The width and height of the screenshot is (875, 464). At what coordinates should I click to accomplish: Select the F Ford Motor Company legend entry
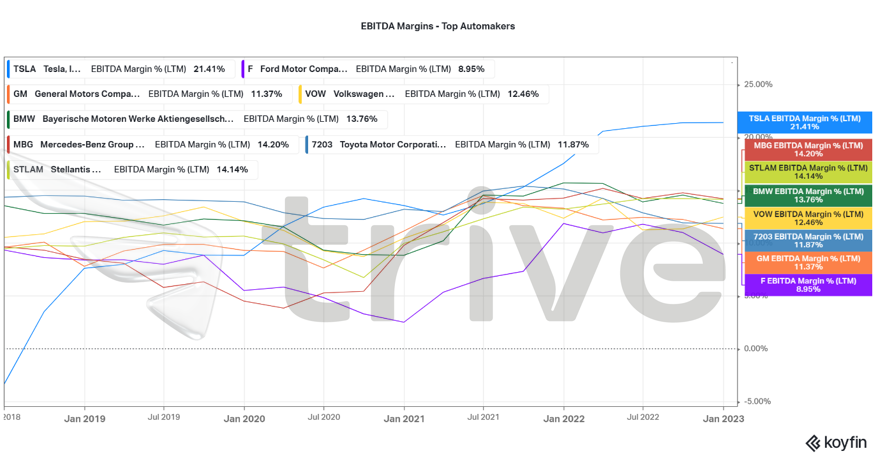[x=367, y=69]
